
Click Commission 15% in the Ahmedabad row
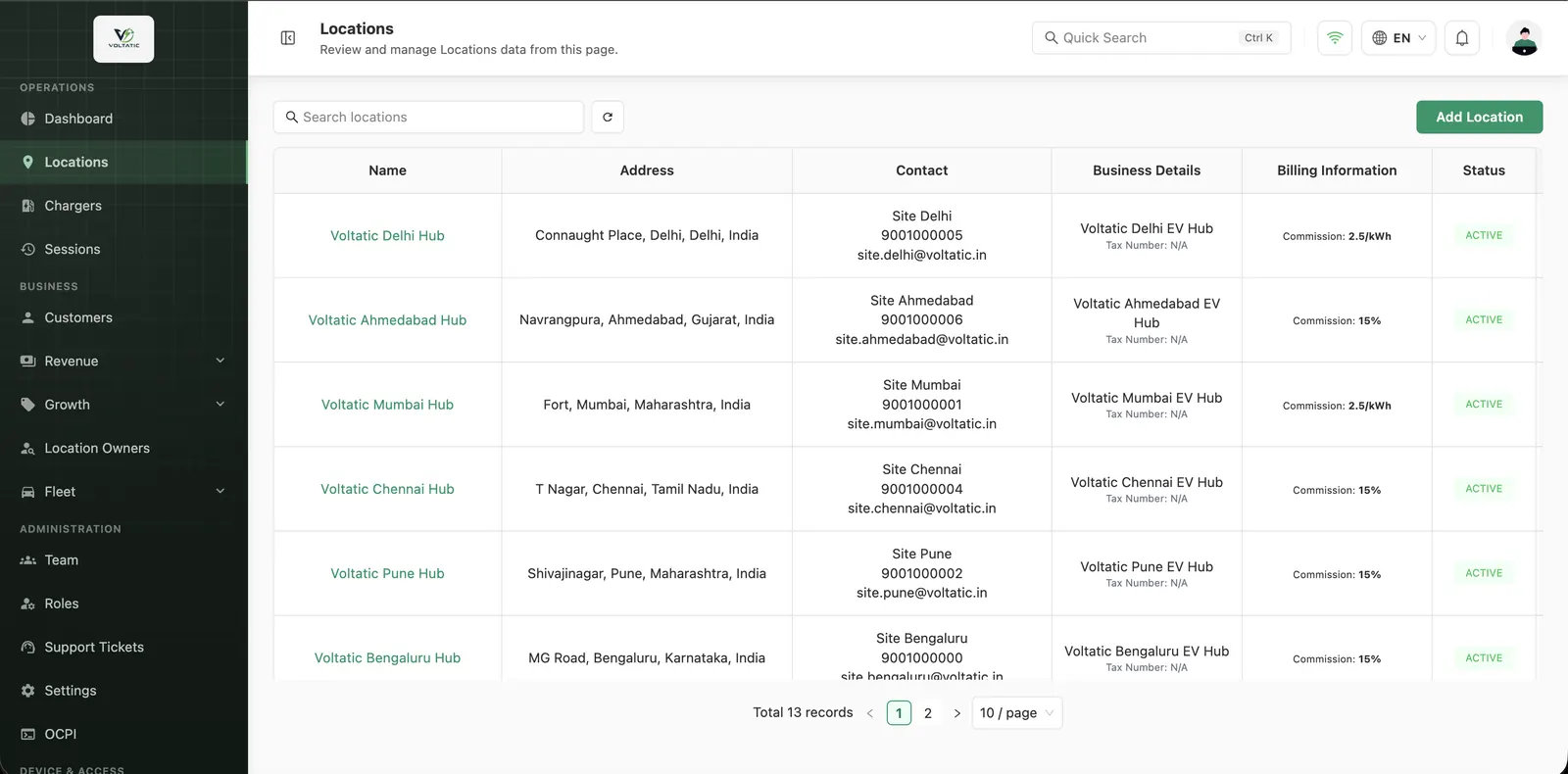click(x=1337, y=321)
